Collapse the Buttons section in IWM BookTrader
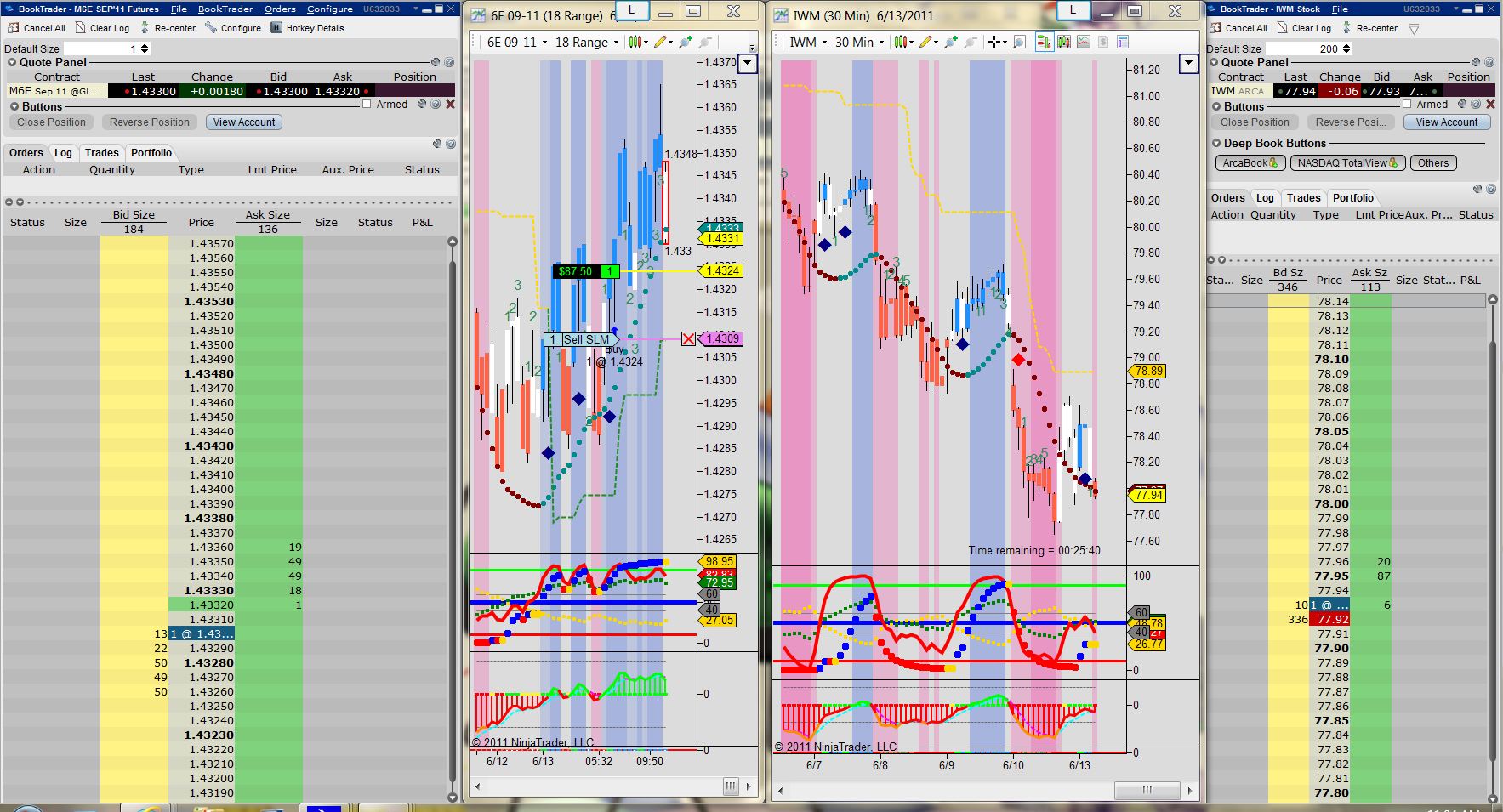This screenshot has height=812, width=1503. pyautogui.click(x=1215, y=107)
